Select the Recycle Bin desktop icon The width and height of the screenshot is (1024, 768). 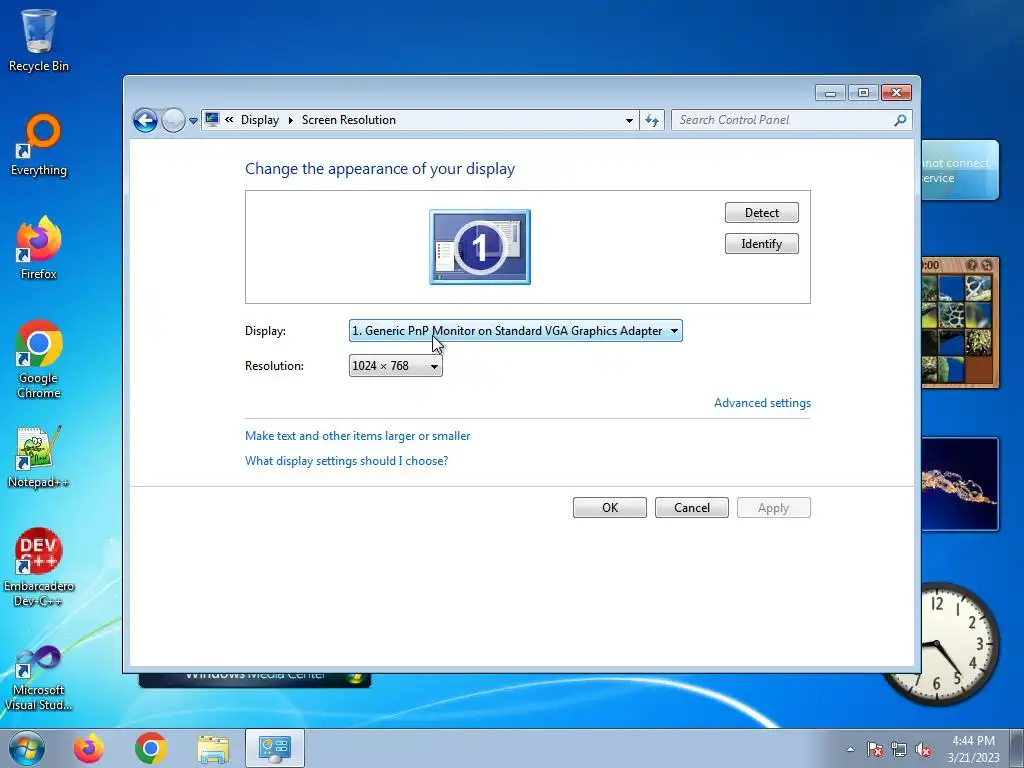39,39
